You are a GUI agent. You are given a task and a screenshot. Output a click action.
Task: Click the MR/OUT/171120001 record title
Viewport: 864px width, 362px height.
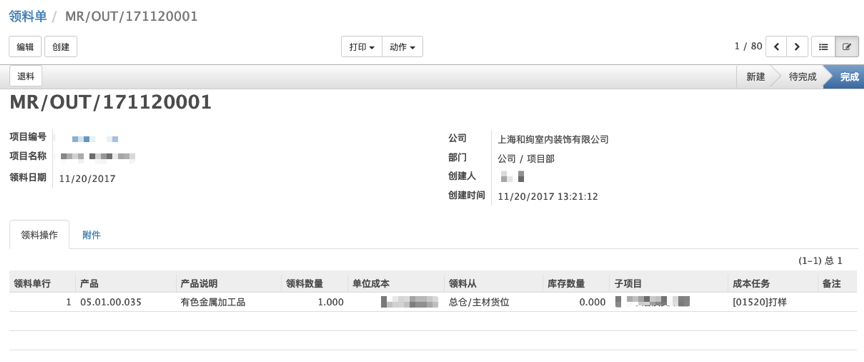coord(111,102)
